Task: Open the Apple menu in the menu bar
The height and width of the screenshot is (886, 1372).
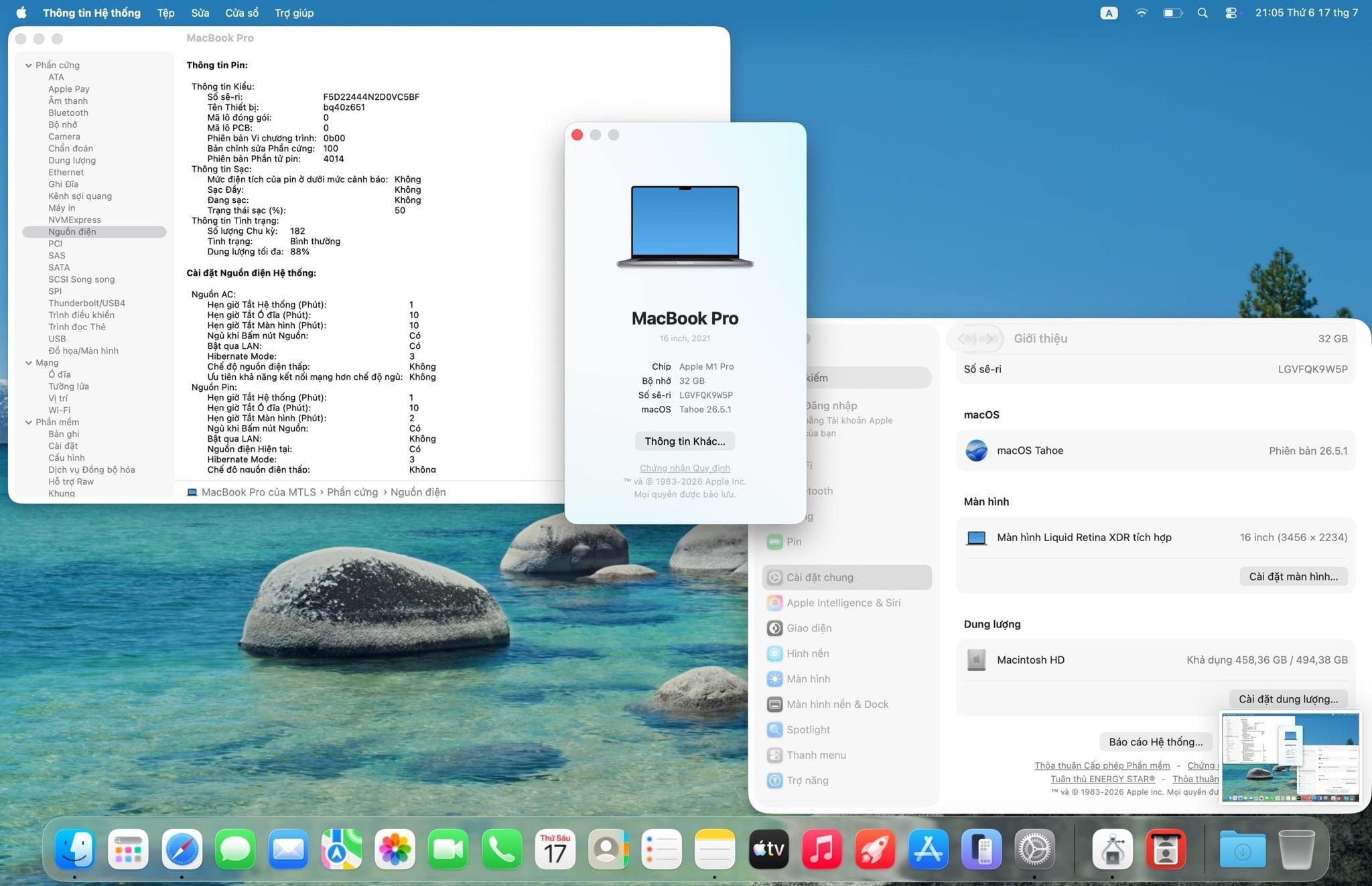Action: point(21,13)
